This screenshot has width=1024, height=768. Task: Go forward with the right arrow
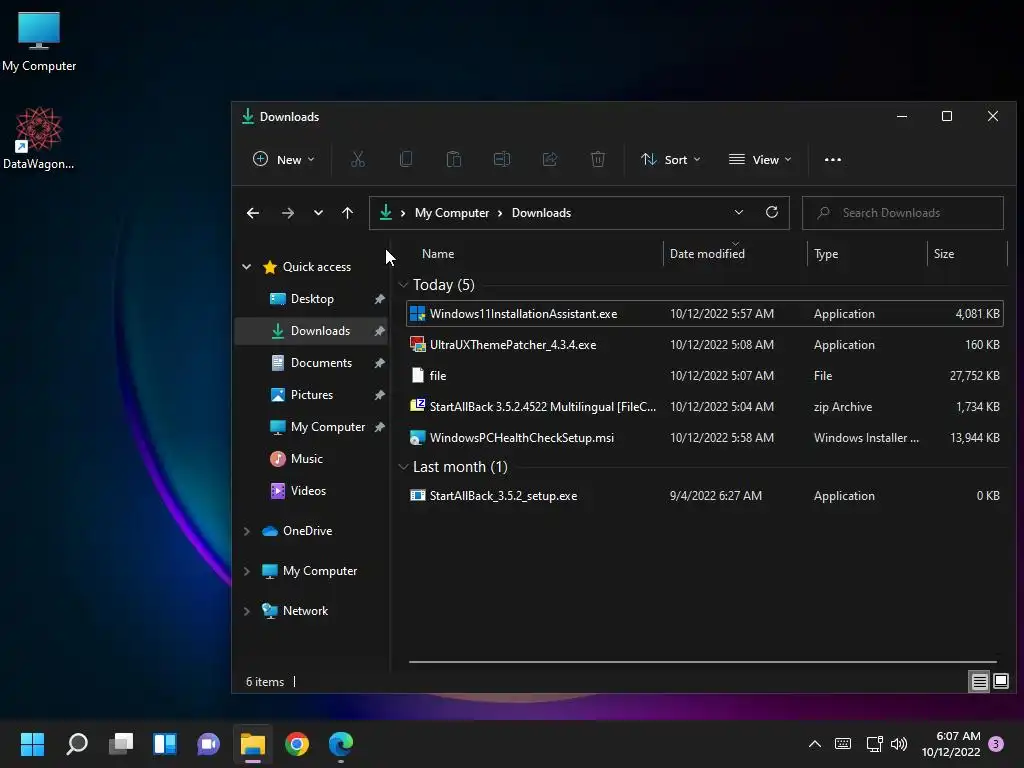click(287, 213)
